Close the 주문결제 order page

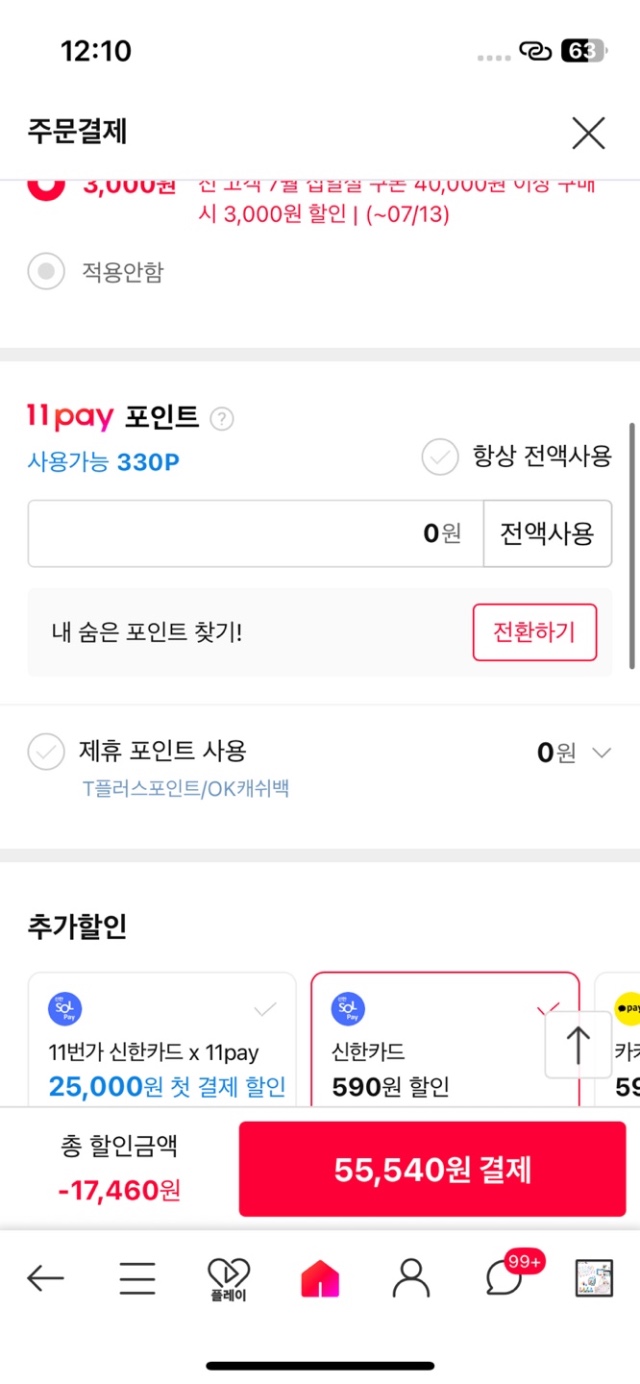point(588,132)
